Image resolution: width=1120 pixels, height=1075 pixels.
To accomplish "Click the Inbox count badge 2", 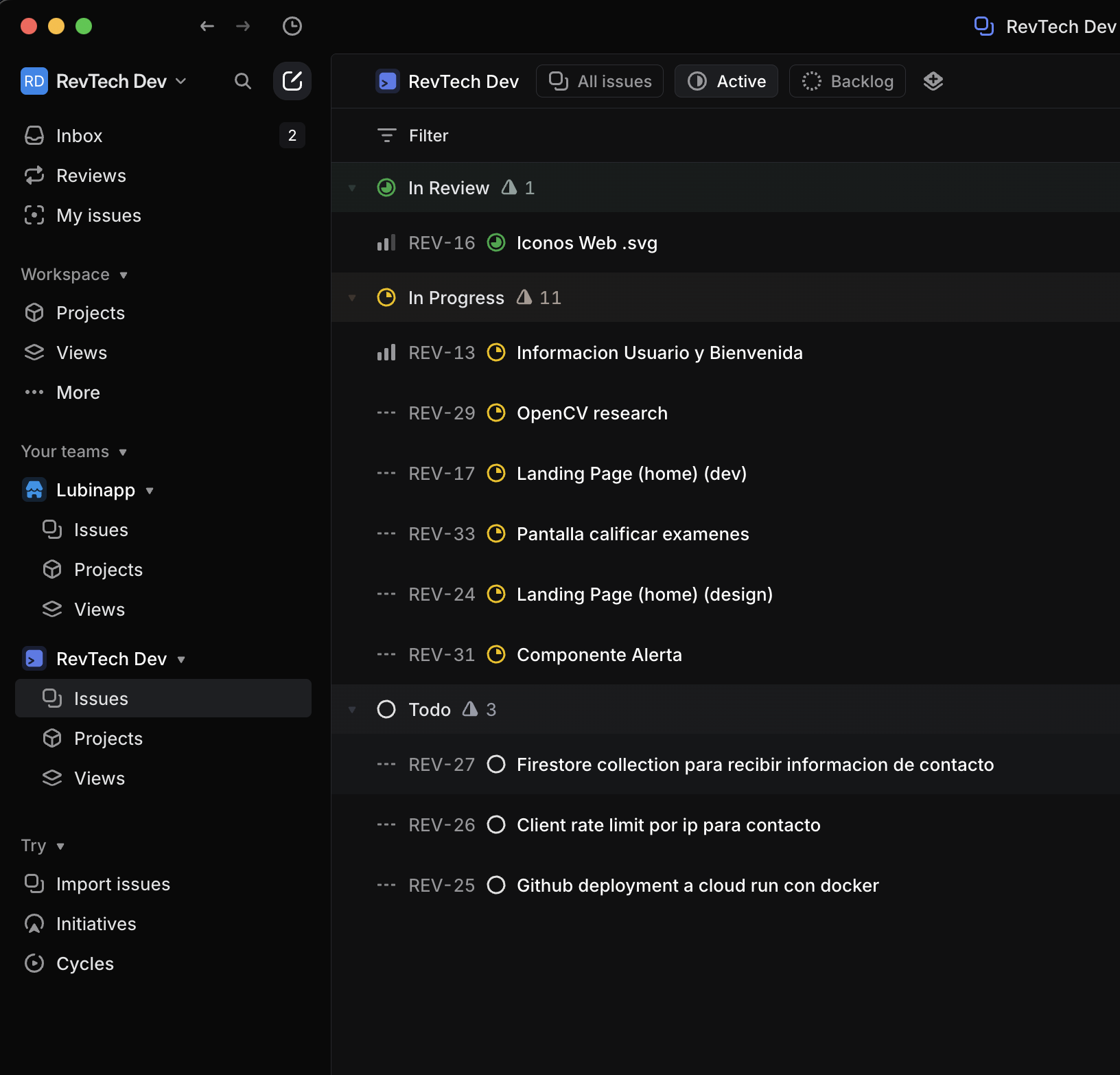I will pyautogui.click(x=292, y=136).
